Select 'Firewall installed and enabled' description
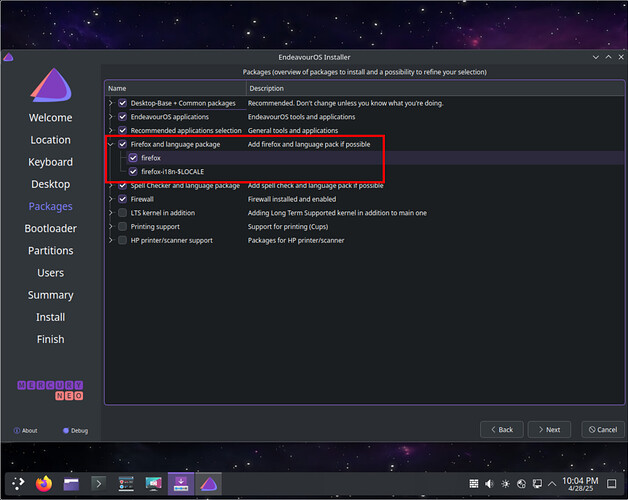This screenshot has height=500, width=628. (x=292, y=199)
